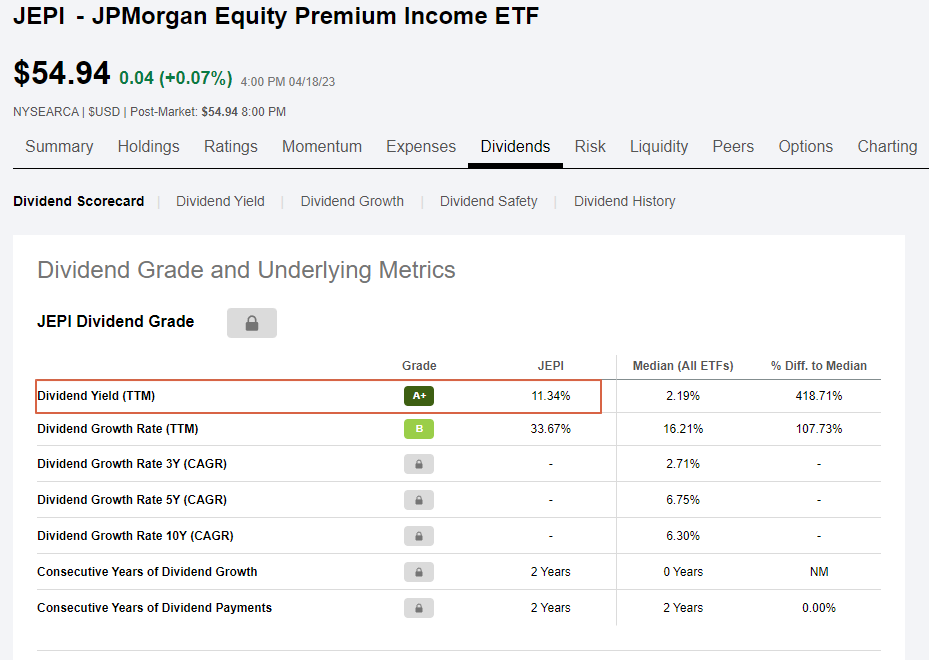Open the Liquidity tab
The width and height of the screenshot is (929, 660).
point(659,146)
